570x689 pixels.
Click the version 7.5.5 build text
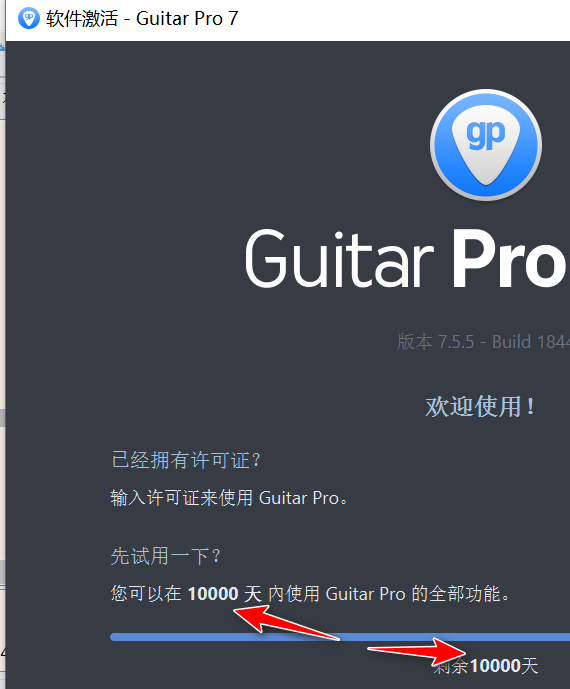coord(483,342)
